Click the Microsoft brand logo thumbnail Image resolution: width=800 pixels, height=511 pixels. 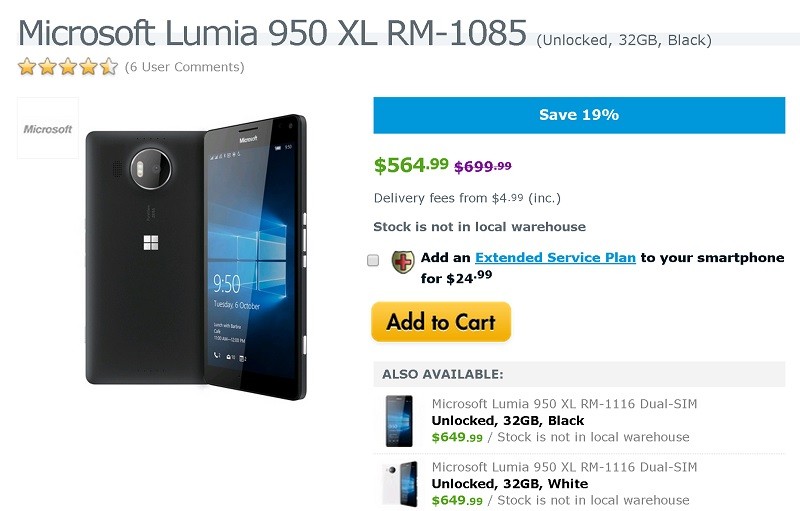click(x=47, y=128)
